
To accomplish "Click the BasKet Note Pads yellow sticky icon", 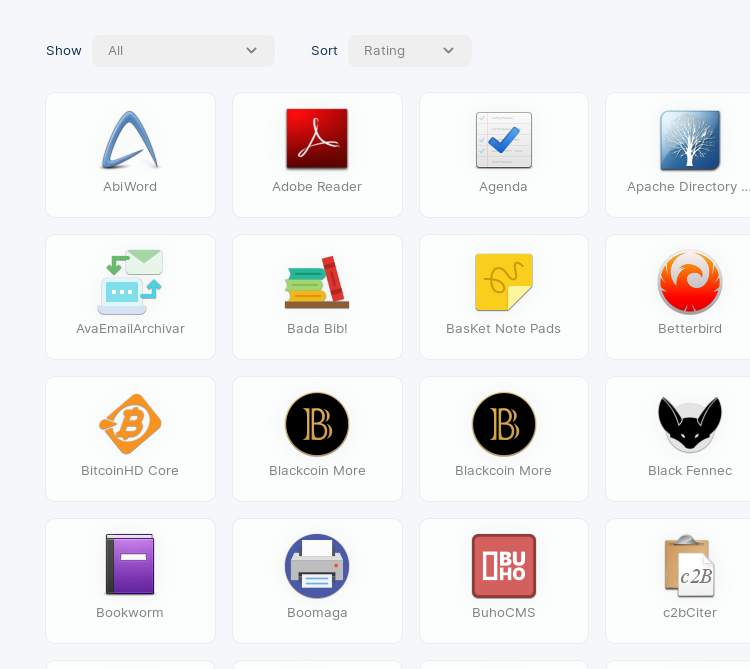I will click(x=504, y=282).
